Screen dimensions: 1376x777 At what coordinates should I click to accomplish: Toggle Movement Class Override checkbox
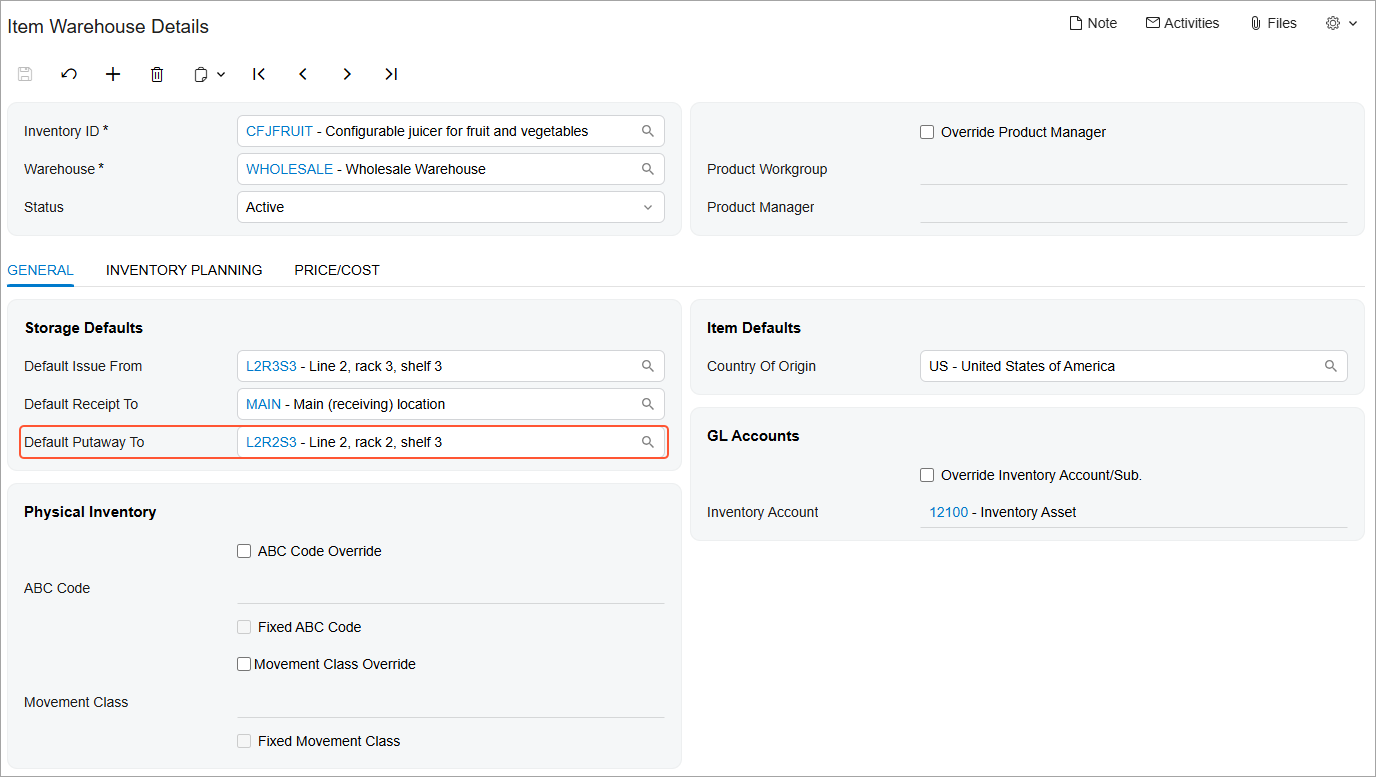(x=244, y=664)
